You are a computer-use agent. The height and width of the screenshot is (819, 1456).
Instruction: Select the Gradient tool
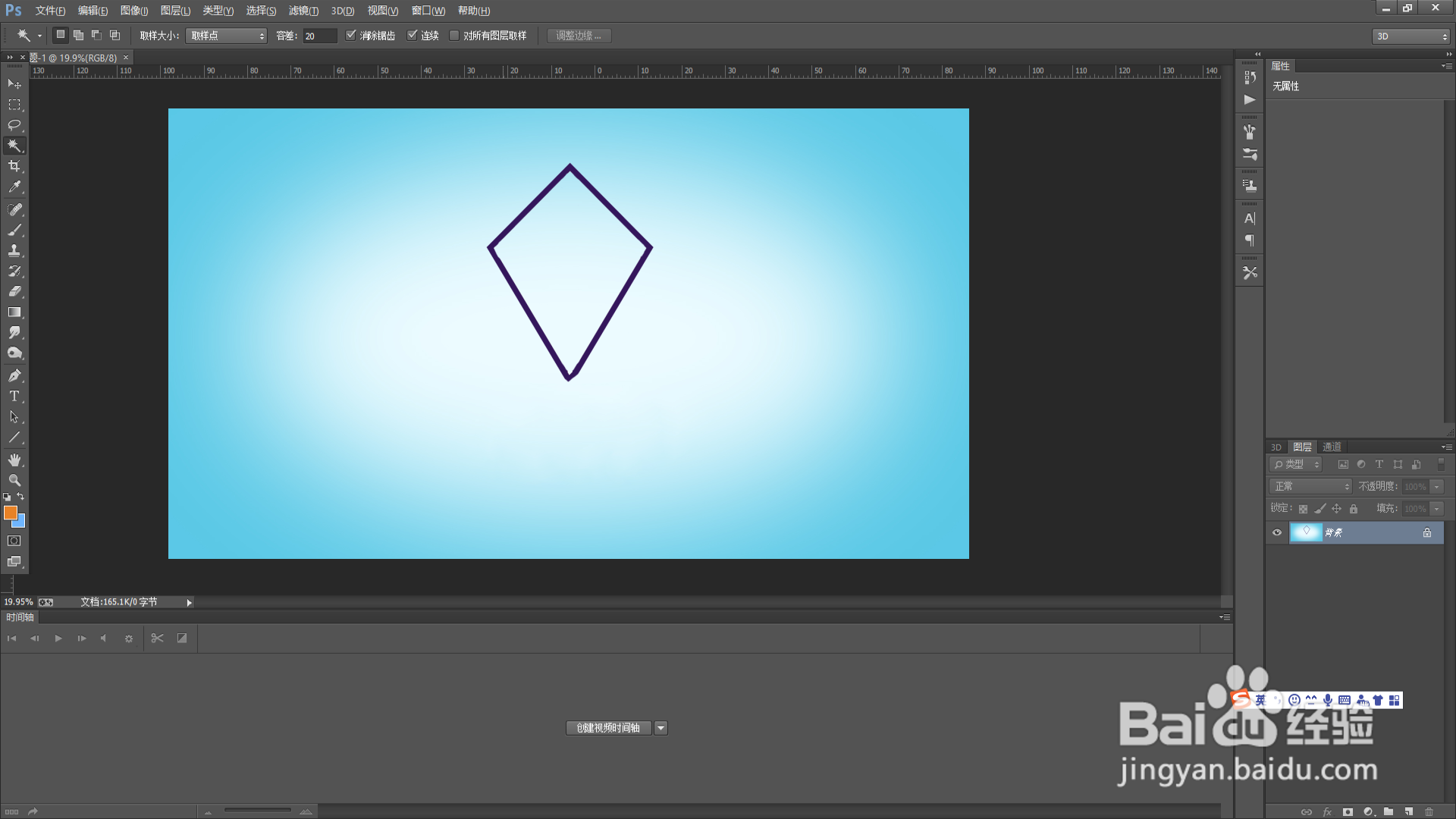[x=14, y=312]
